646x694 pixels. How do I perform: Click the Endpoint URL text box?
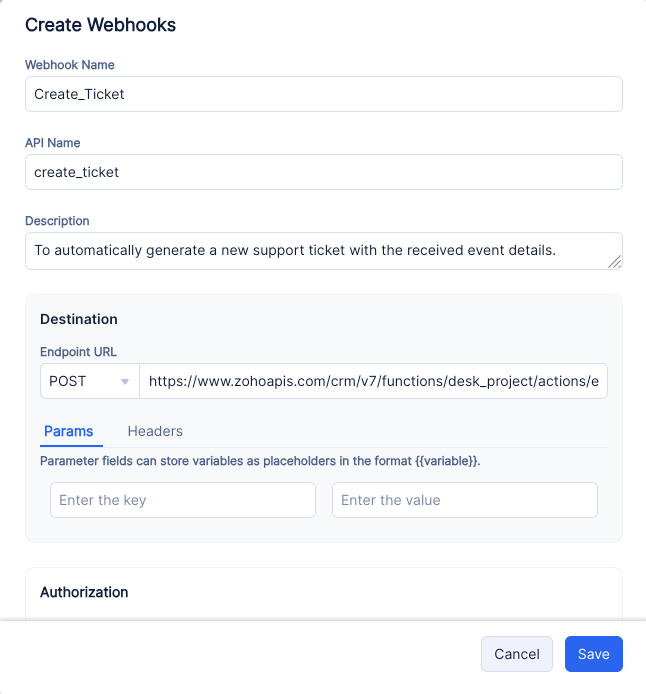[x=373, y=381]
